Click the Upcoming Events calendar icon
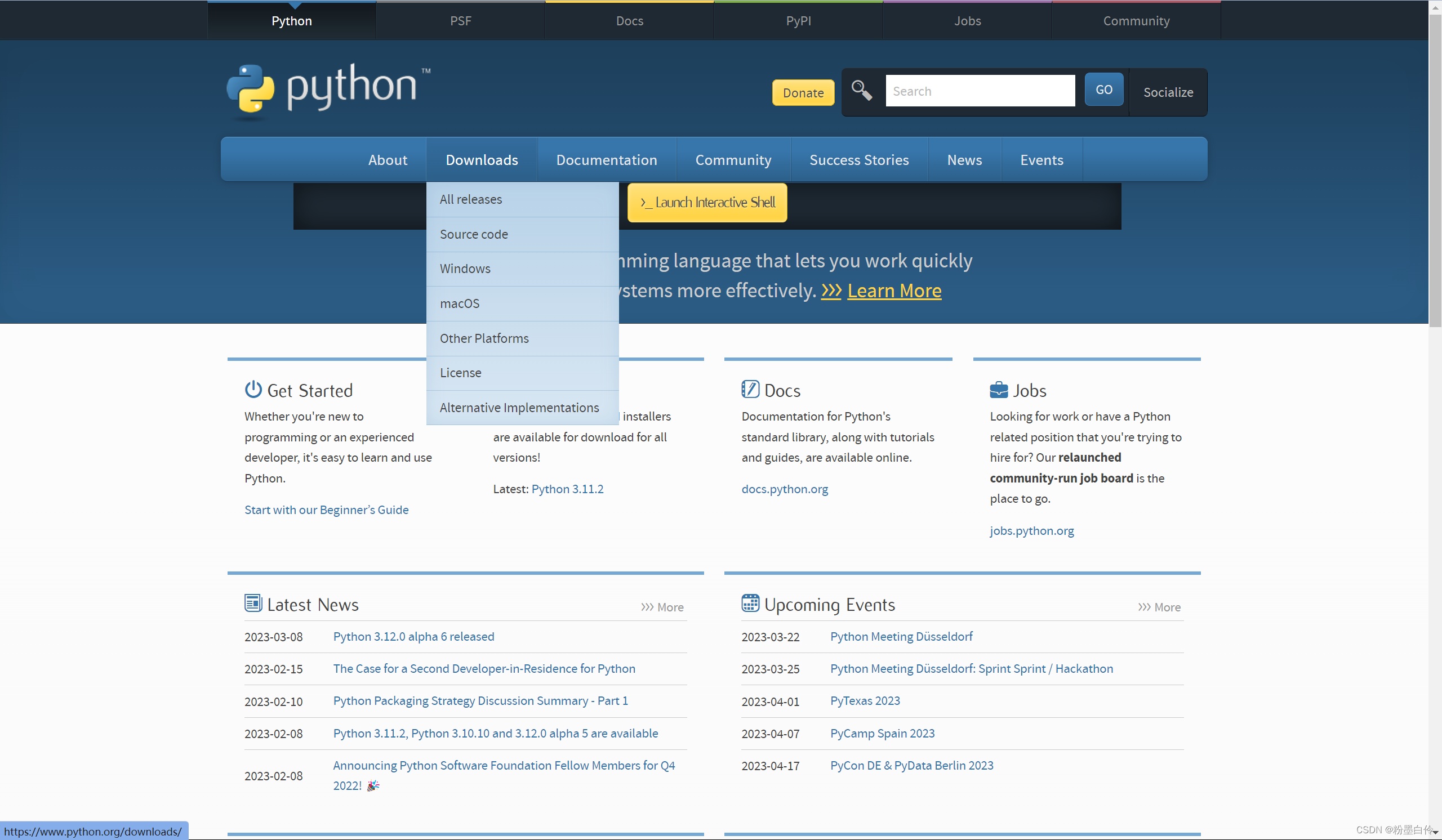This screenshot has height=840, width=1442. [750, 604]
